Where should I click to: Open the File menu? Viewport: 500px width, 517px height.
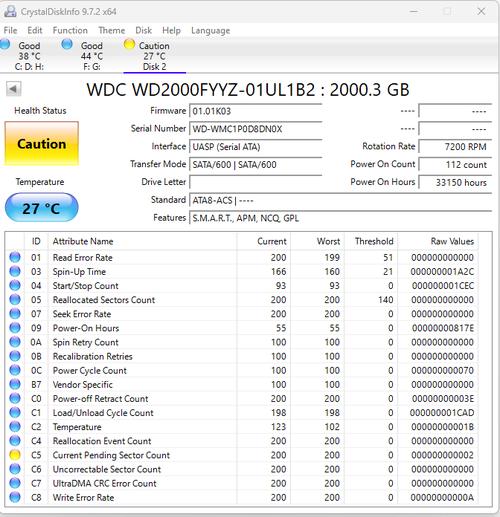click(x=10, y=30)
